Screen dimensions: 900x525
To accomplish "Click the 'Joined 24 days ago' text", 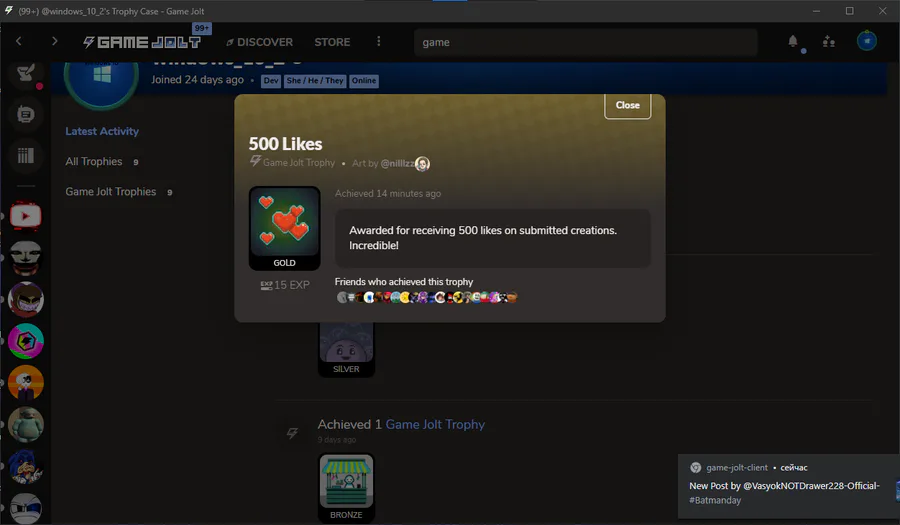I will tap(197, 80).
